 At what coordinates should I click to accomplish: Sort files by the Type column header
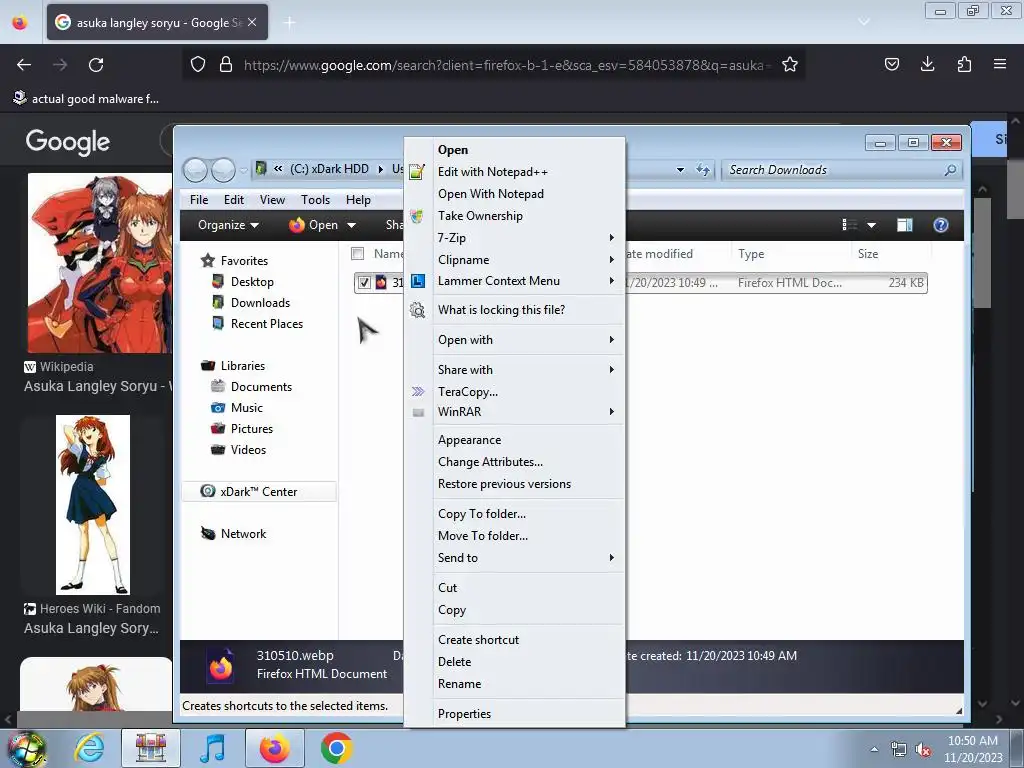(791, 254)
